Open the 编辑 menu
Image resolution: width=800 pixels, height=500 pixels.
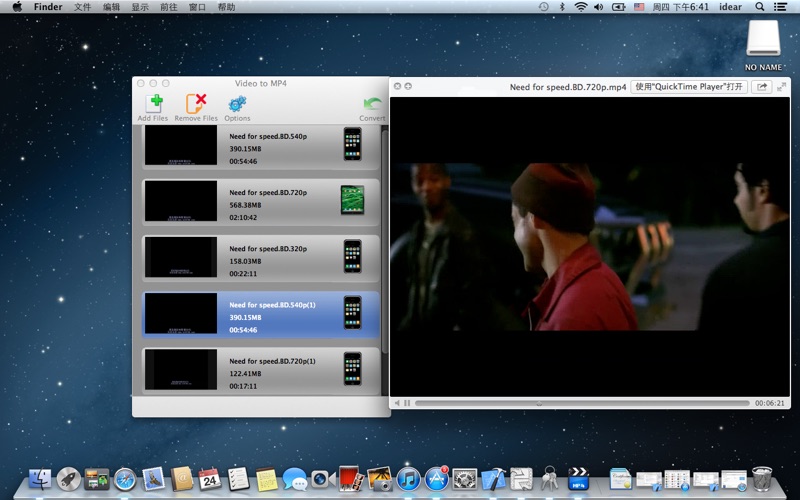pyautogui.click(x=111, y=7)
